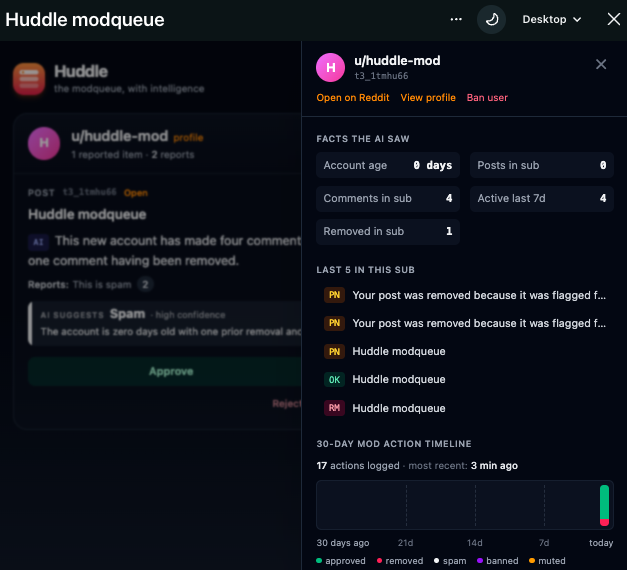This screenshot has width=627, height=570.
Task: Click the Approve button
Action: [165, 372]
